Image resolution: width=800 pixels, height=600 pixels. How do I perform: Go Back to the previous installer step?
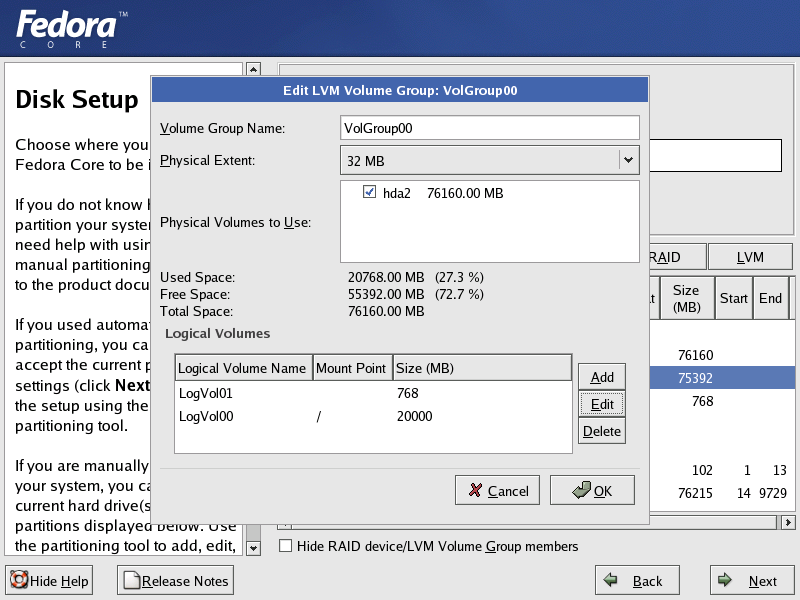tap(637, 581)
